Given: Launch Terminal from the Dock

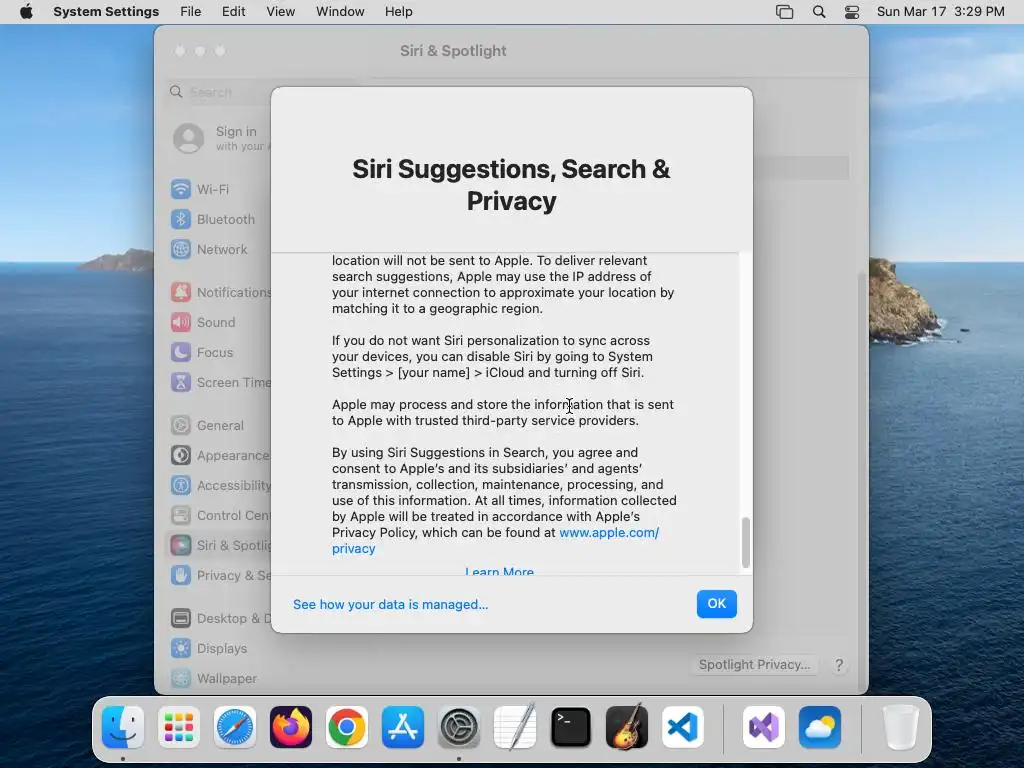Looking at the screenshot, I should [571, 727].
